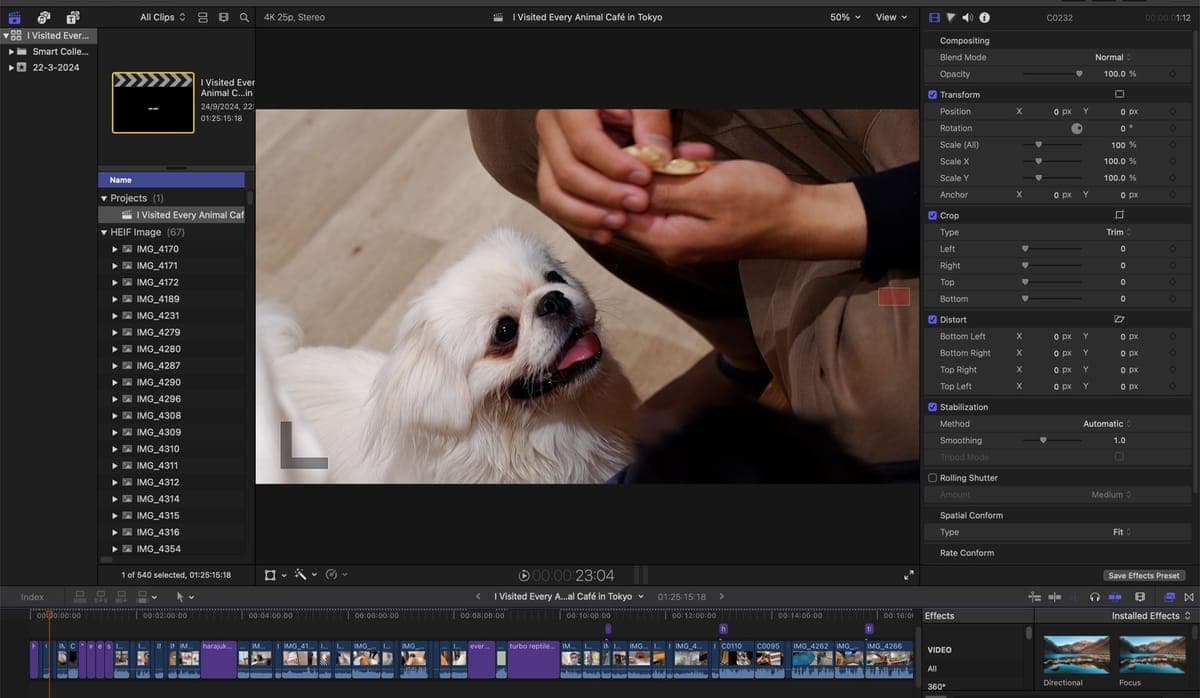Open the timeline Index tab
This screenshot has height=698, width=1200.
(x=32, y=597)
